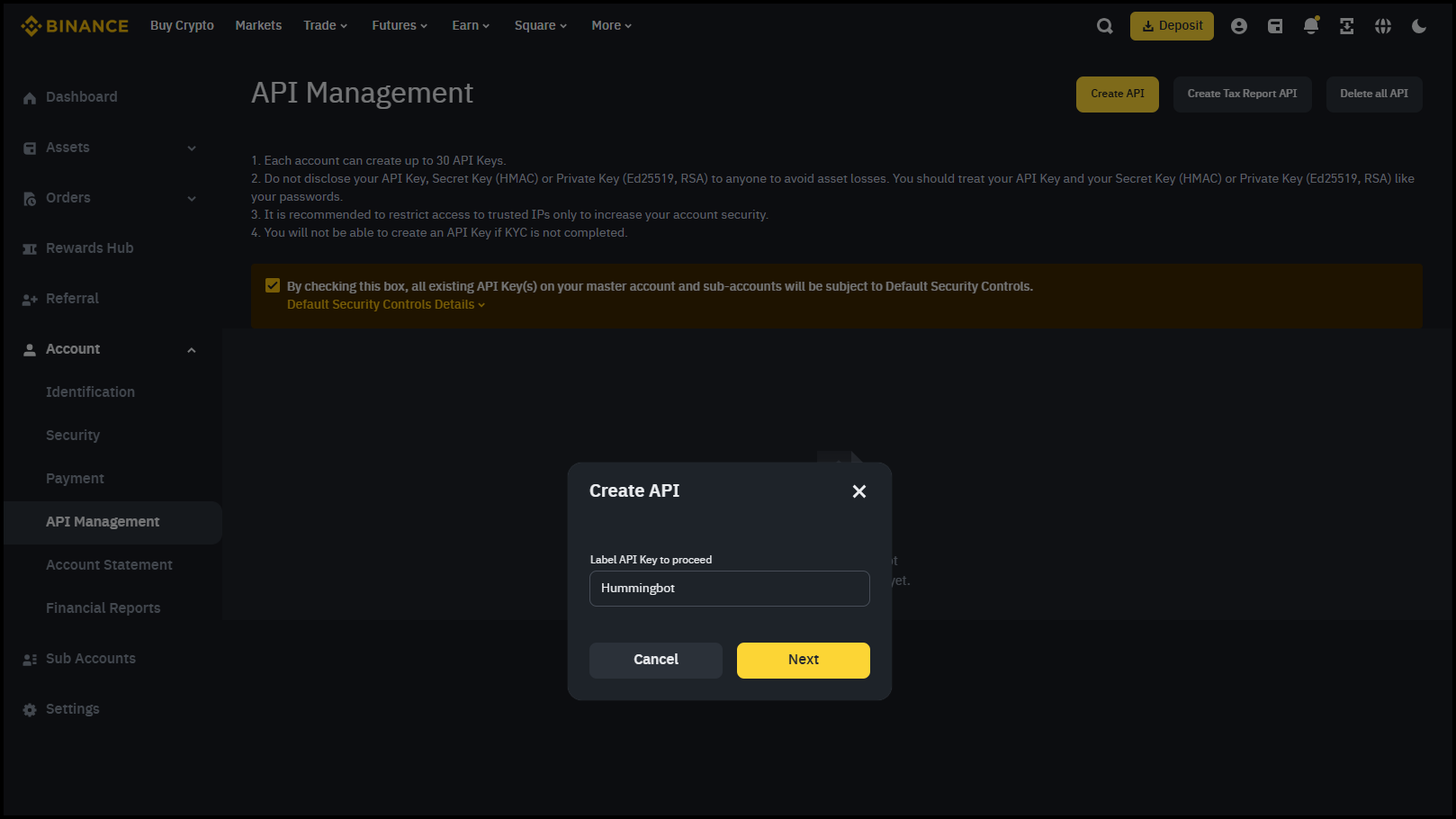Uncheck the Default Security Controls checkbox
The height and width of the screenshot is (819, 1456).
click(273, 286)
